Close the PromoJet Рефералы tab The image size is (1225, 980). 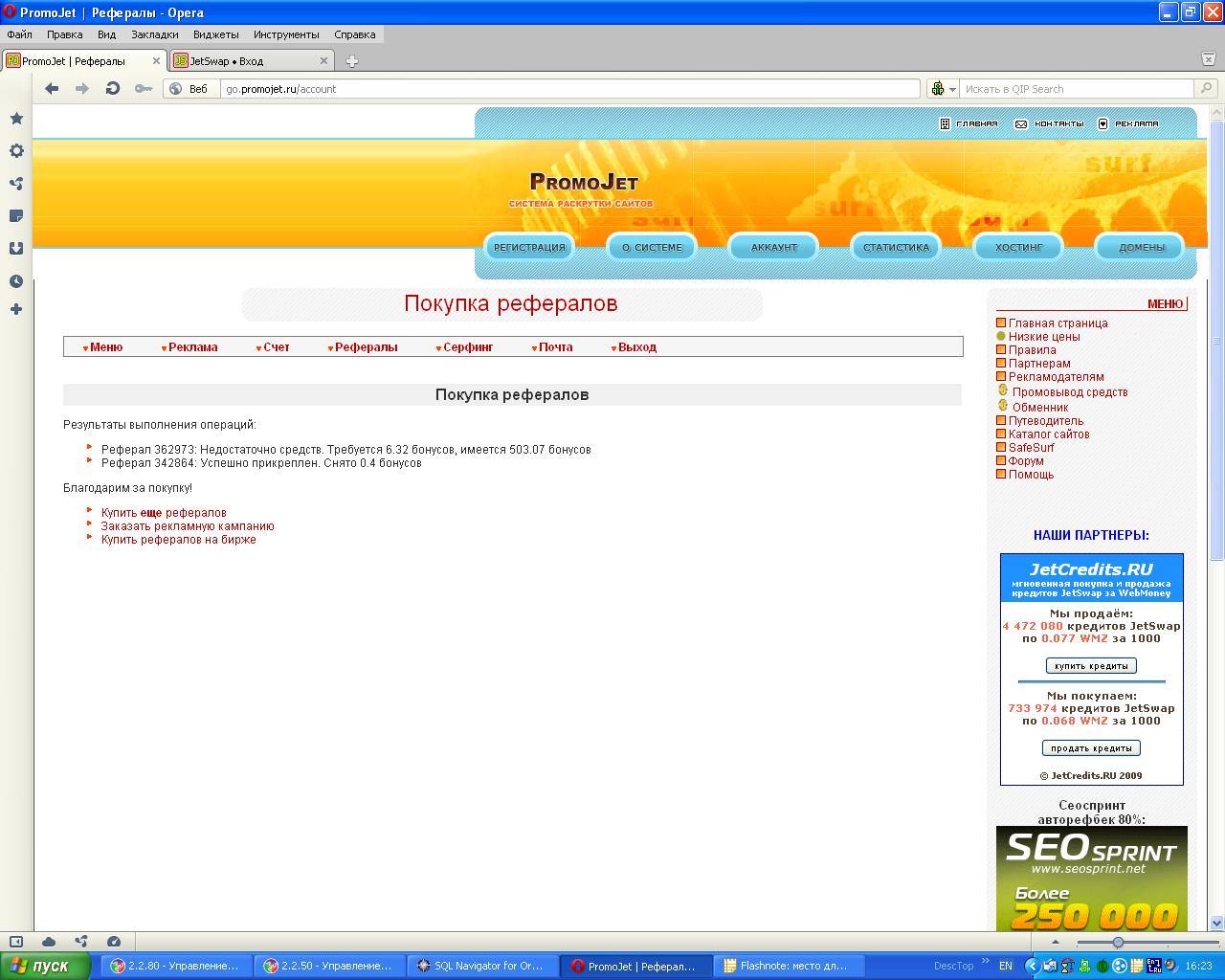[x=156, y=60]
